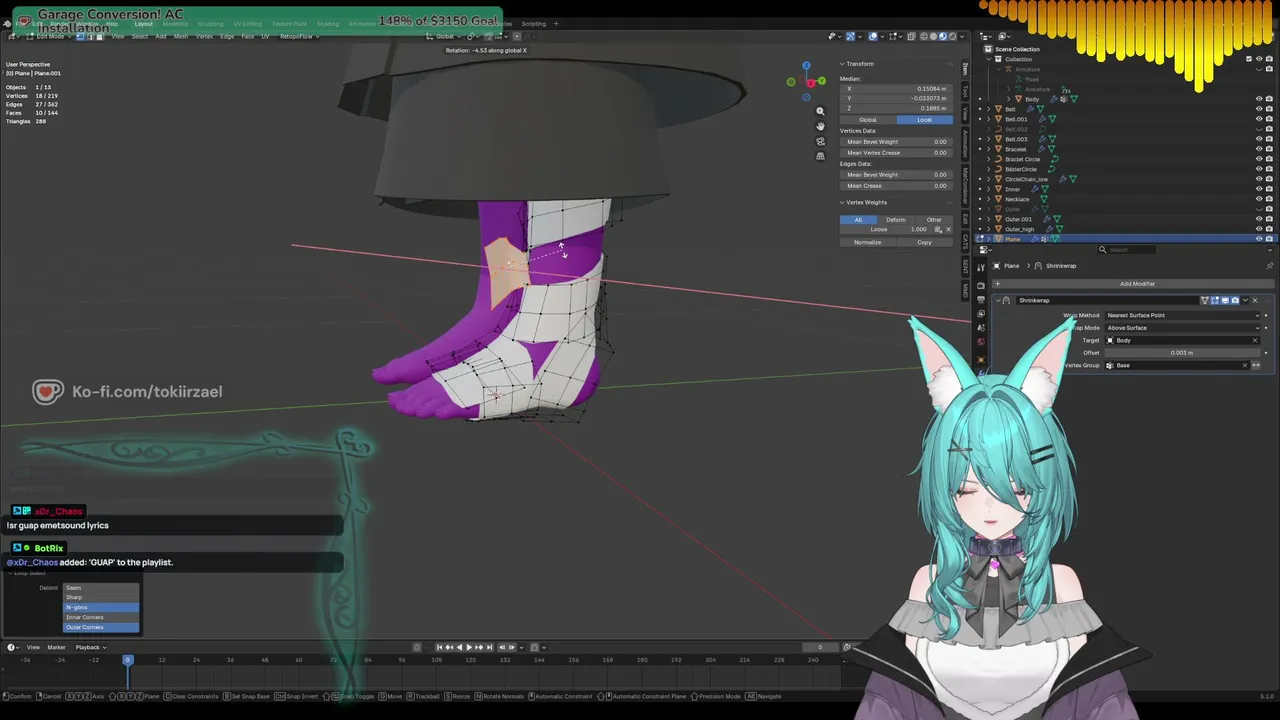1280x720 pixels.
Task: Invert the Base vertex group influence
Action: [x=1256, y=365]
